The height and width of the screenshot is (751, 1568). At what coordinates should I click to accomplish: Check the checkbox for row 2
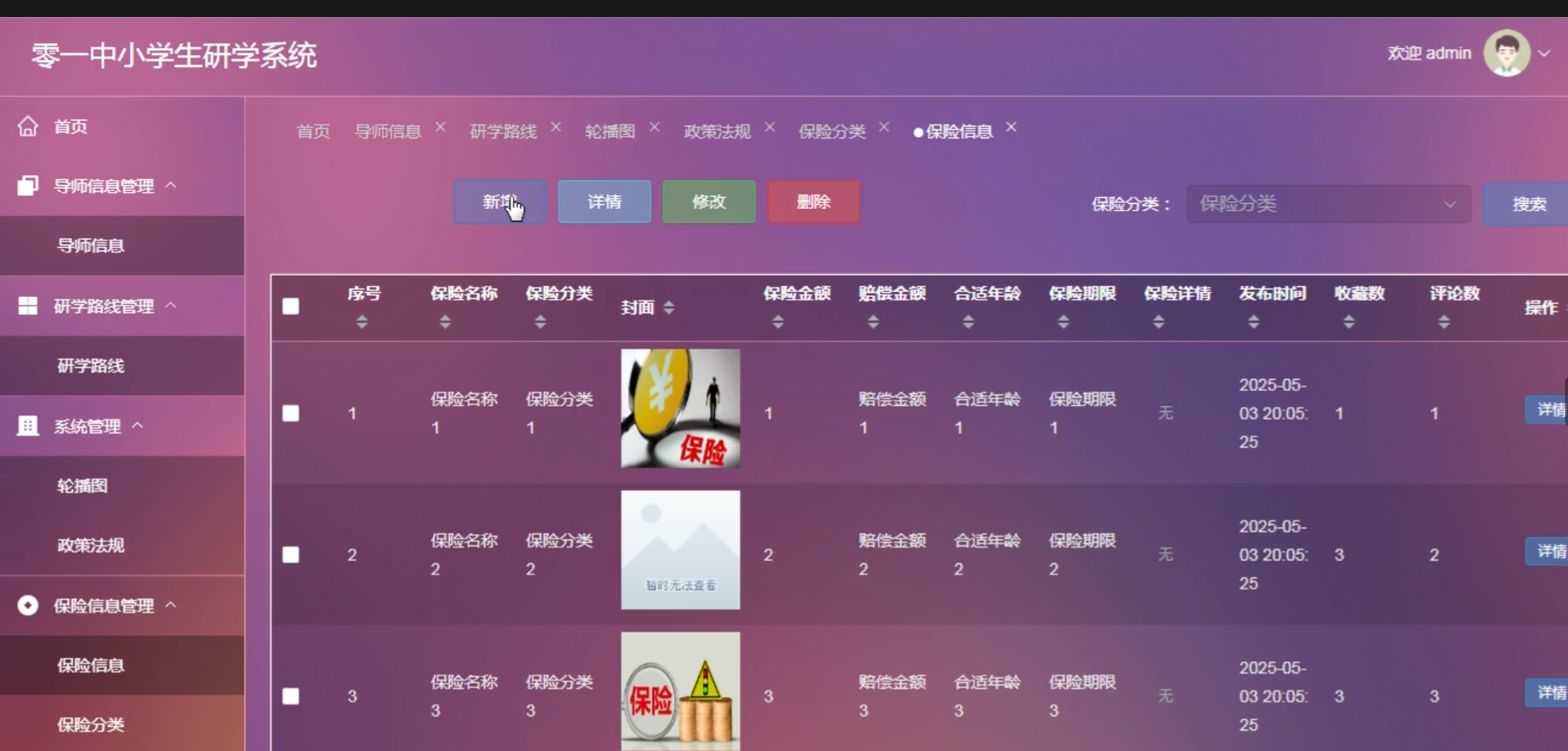tap(291, 555)
